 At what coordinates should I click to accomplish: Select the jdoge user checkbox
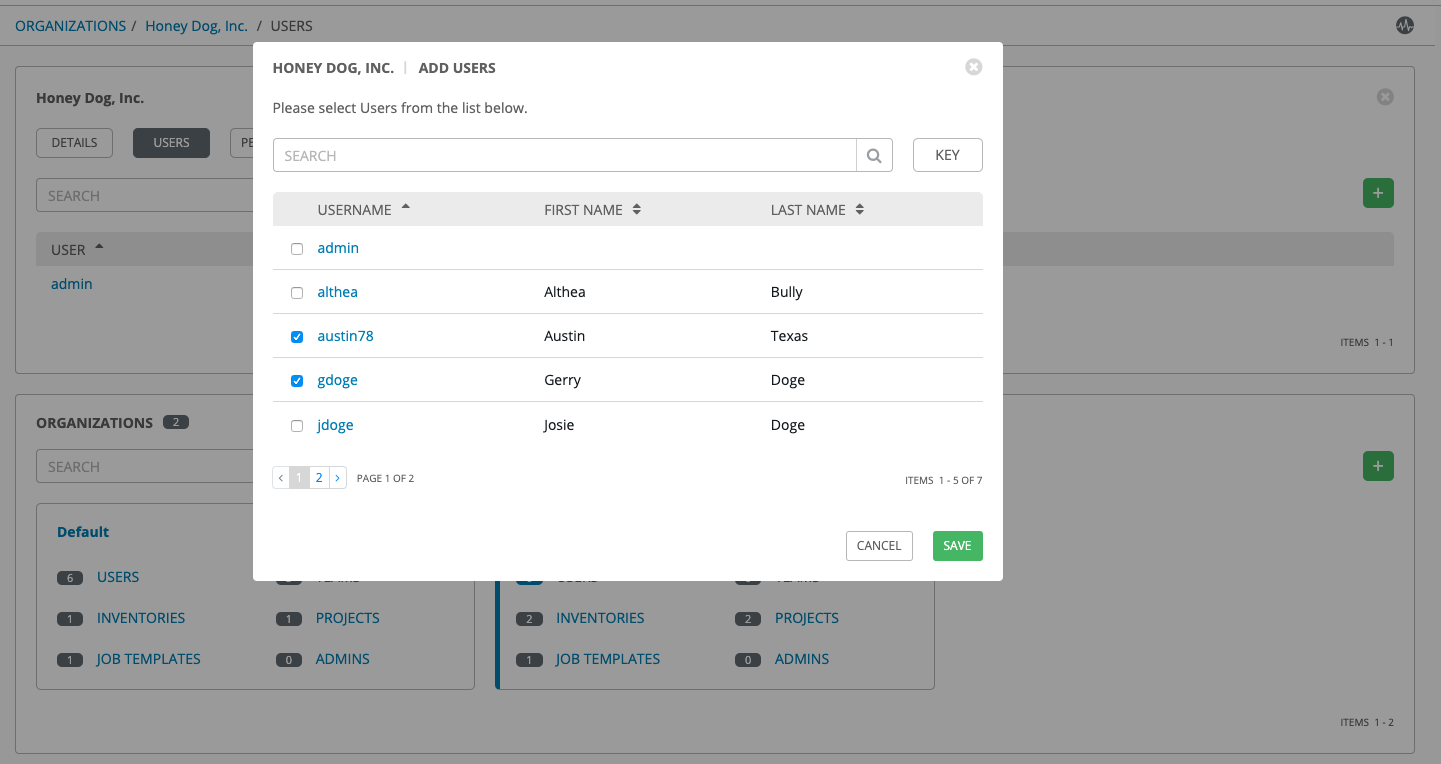click(x=297, y=426)
